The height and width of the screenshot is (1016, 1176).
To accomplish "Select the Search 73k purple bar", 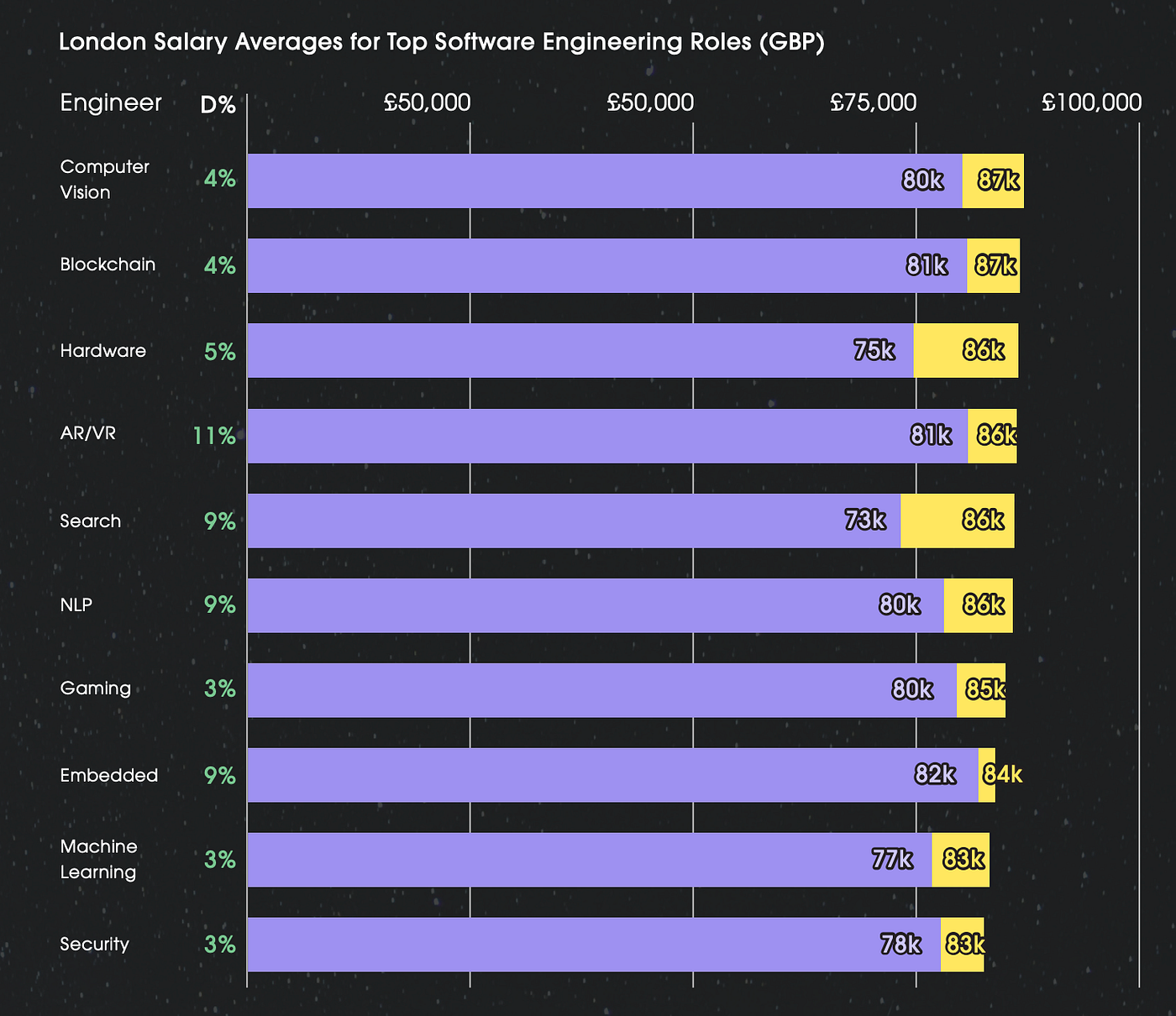I will pyautogui.click(x=574, y=521).
